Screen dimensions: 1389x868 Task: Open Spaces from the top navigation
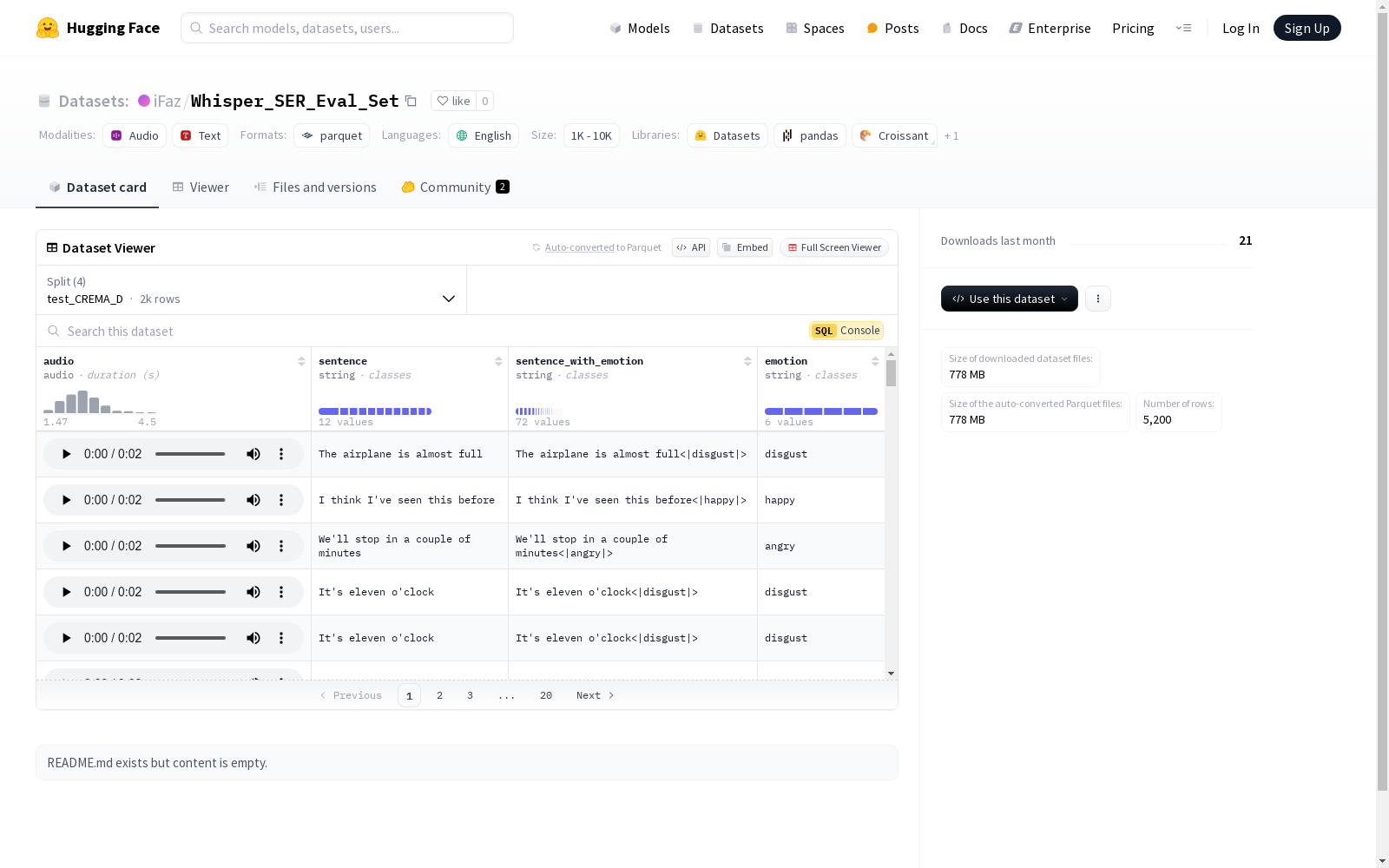tap(815, 28)
